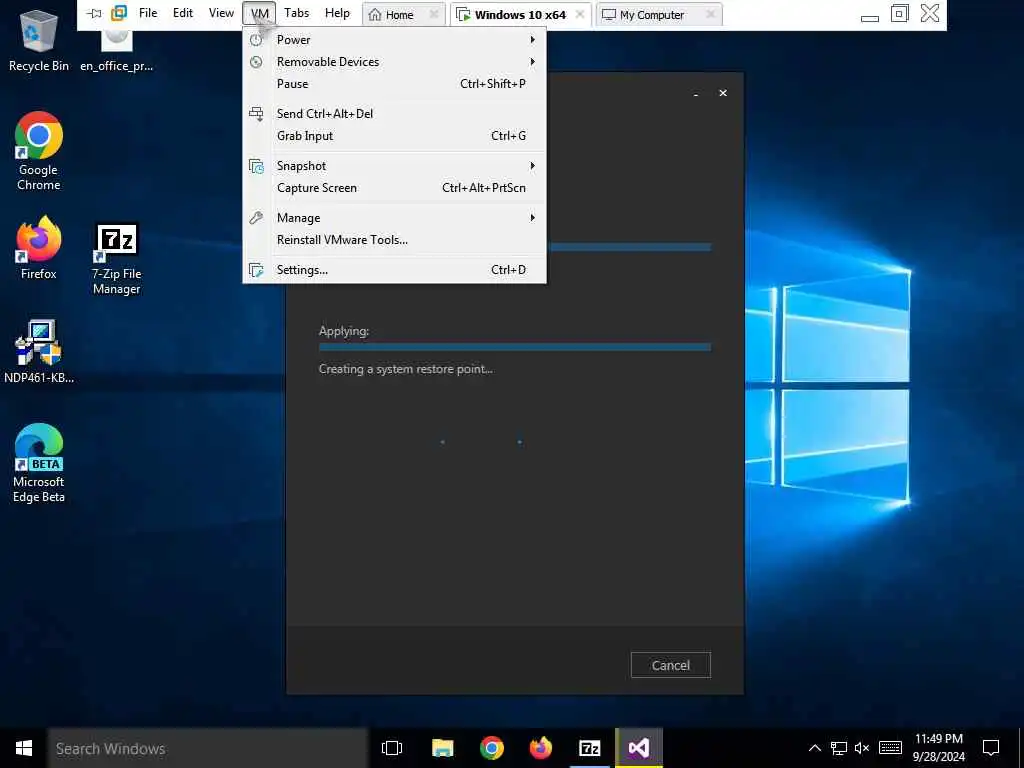Click the Removable Devices disc icon
This screenshot has width=1024, height=768.
[x=256, y=62]
